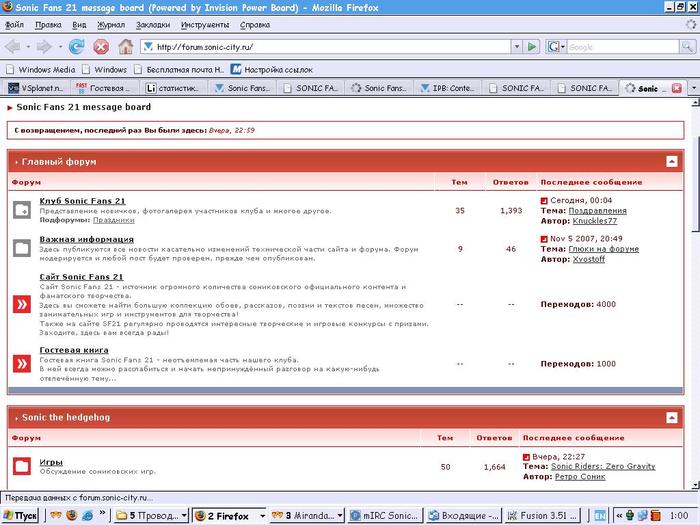Viewport: 700px width, 525px height.
Task: Open the Google search engine dropdown
Action: click(556, 46)
